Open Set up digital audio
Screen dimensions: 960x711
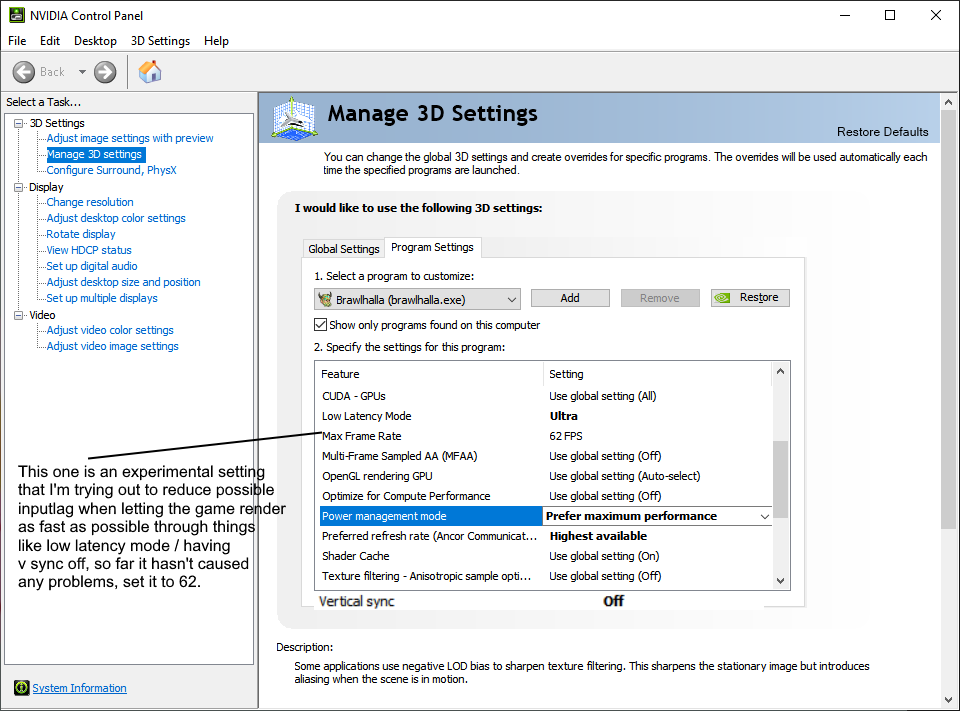pos(92,266)
